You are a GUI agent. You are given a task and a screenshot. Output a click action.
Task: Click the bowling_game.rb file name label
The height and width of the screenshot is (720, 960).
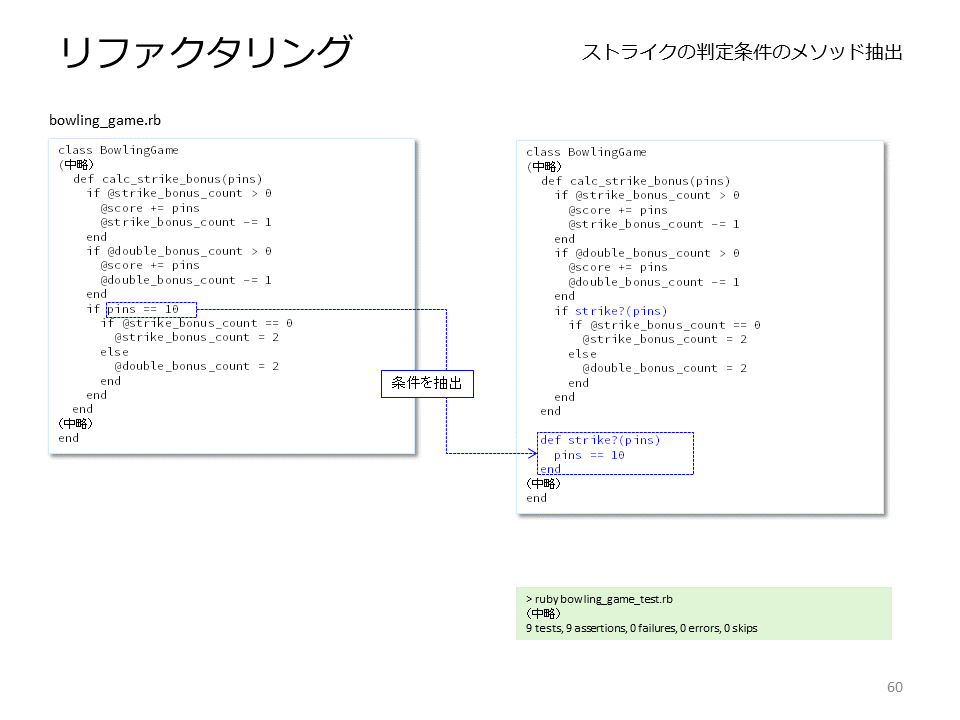[105, 120]
